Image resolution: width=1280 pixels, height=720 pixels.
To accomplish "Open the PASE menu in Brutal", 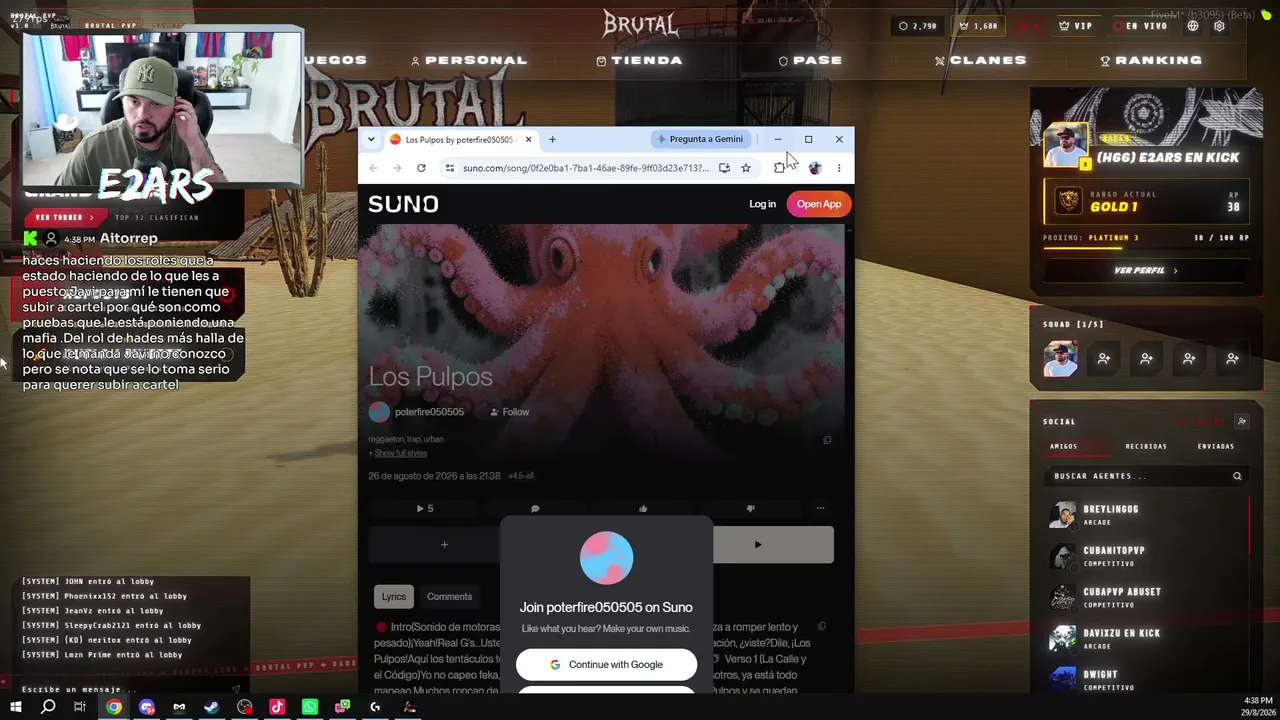I will 810,61.
